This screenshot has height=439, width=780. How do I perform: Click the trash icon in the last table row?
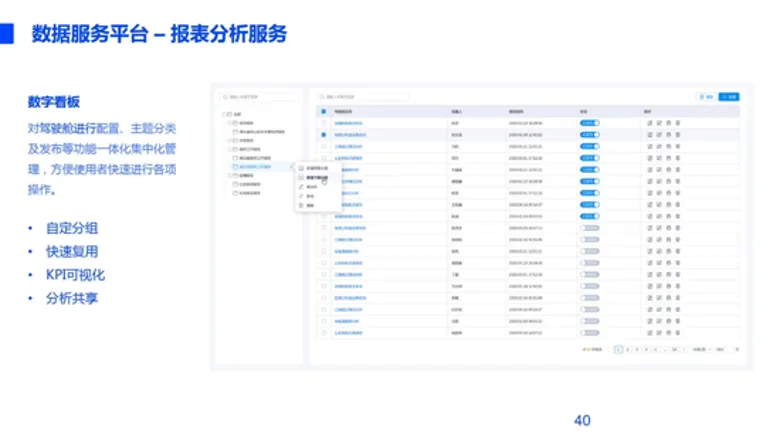coord(678,333)
